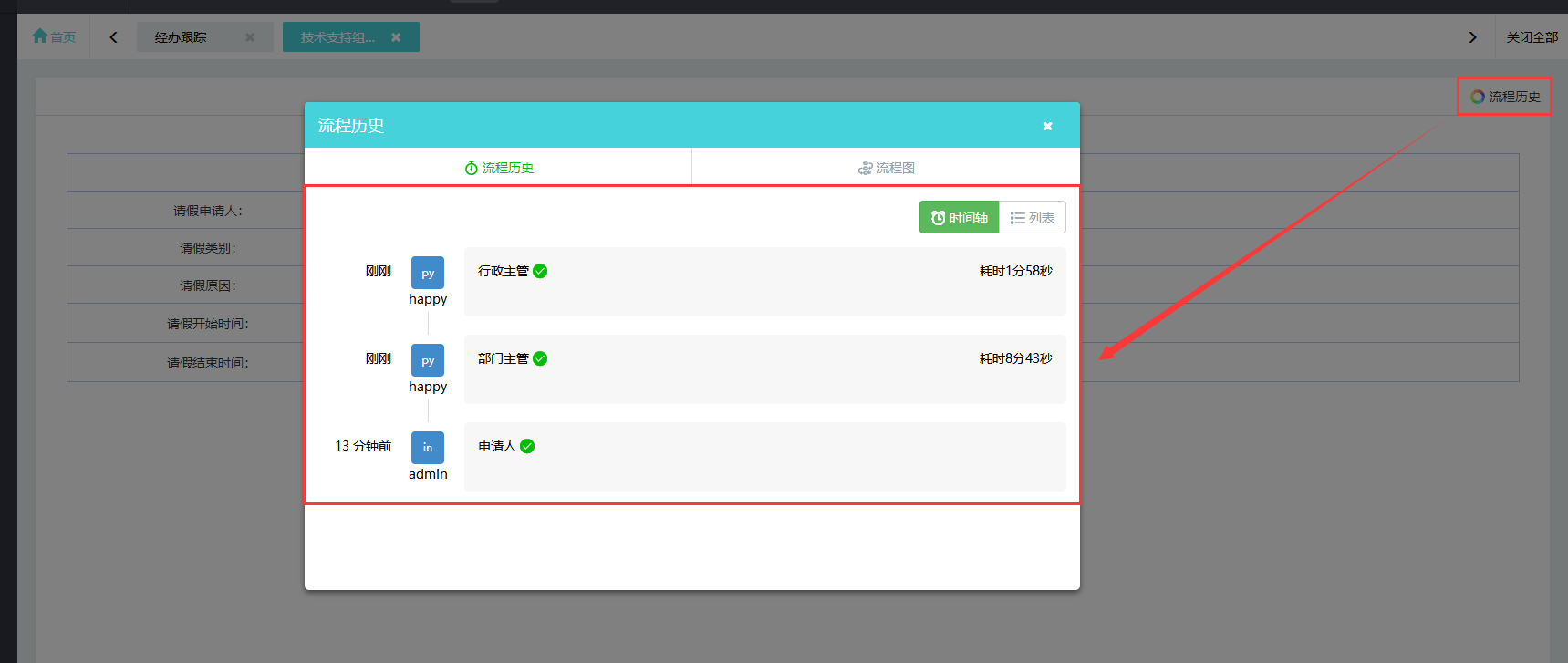The width and height of the screenshot is (1568, 663).
Task: Click the 耗时1分58秒 duration
Action: pos(1016,271)
